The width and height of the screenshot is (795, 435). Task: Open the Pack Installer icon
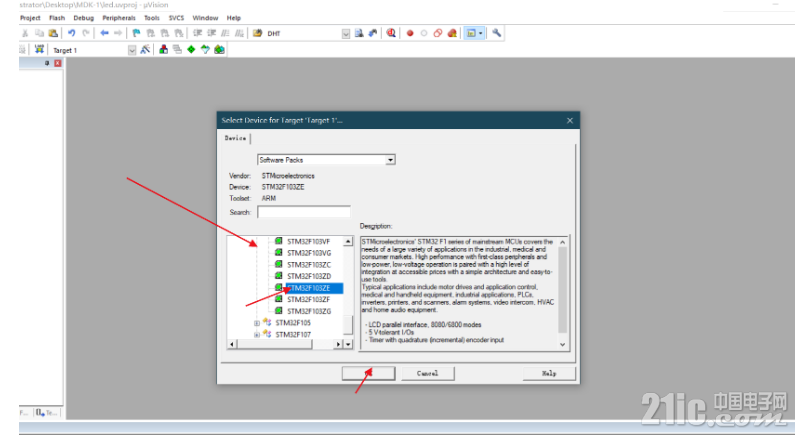click(x=220, y=49)
